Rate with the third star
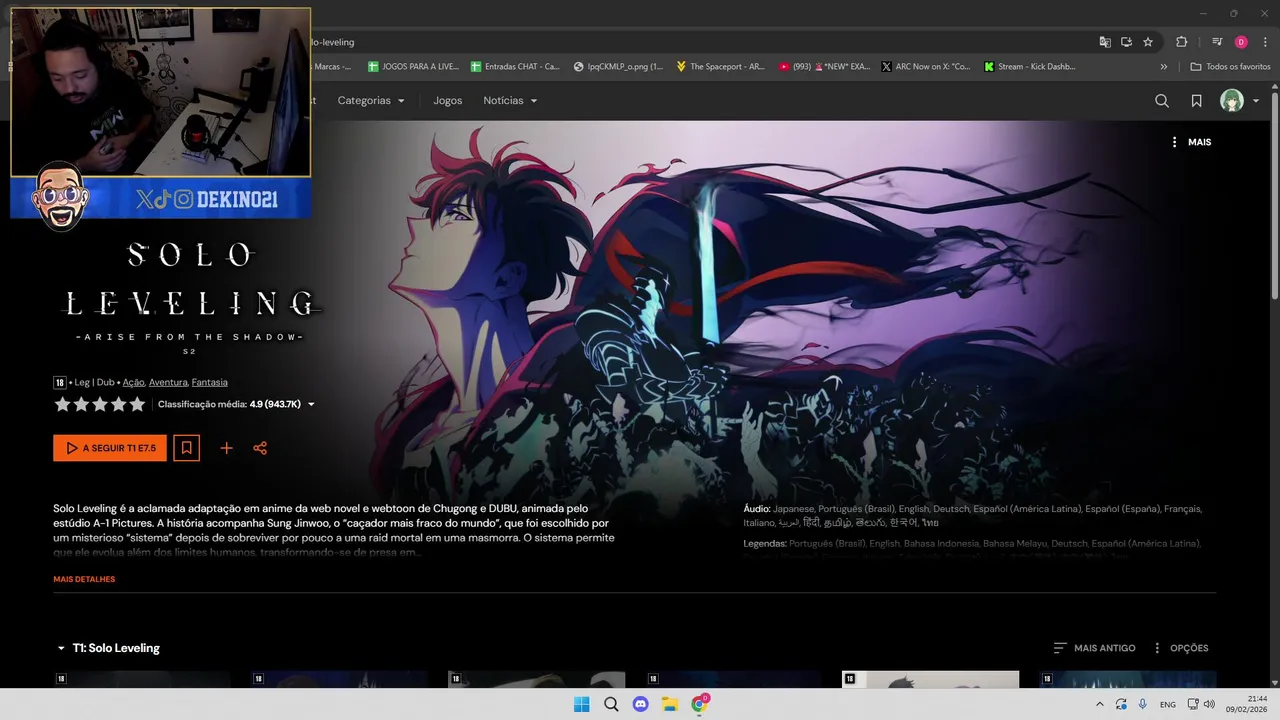The image size is (1280, 720). click(x=100, y=404)
